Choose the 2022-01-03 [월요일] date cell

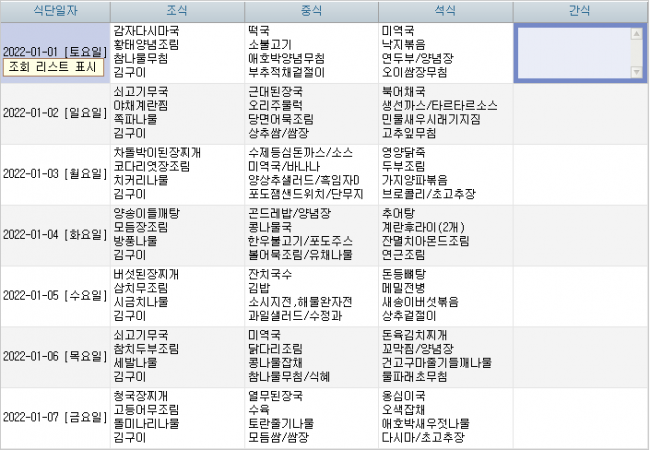54,173
